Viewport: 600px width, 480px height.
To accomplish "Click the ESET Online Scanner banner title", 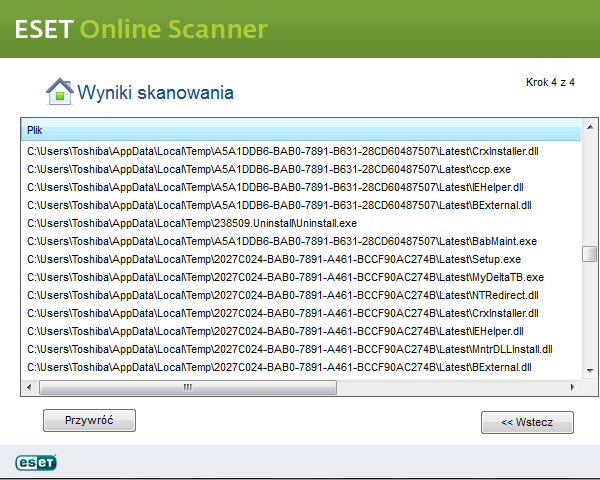I will pyautogui.click(x=141, y=29).
